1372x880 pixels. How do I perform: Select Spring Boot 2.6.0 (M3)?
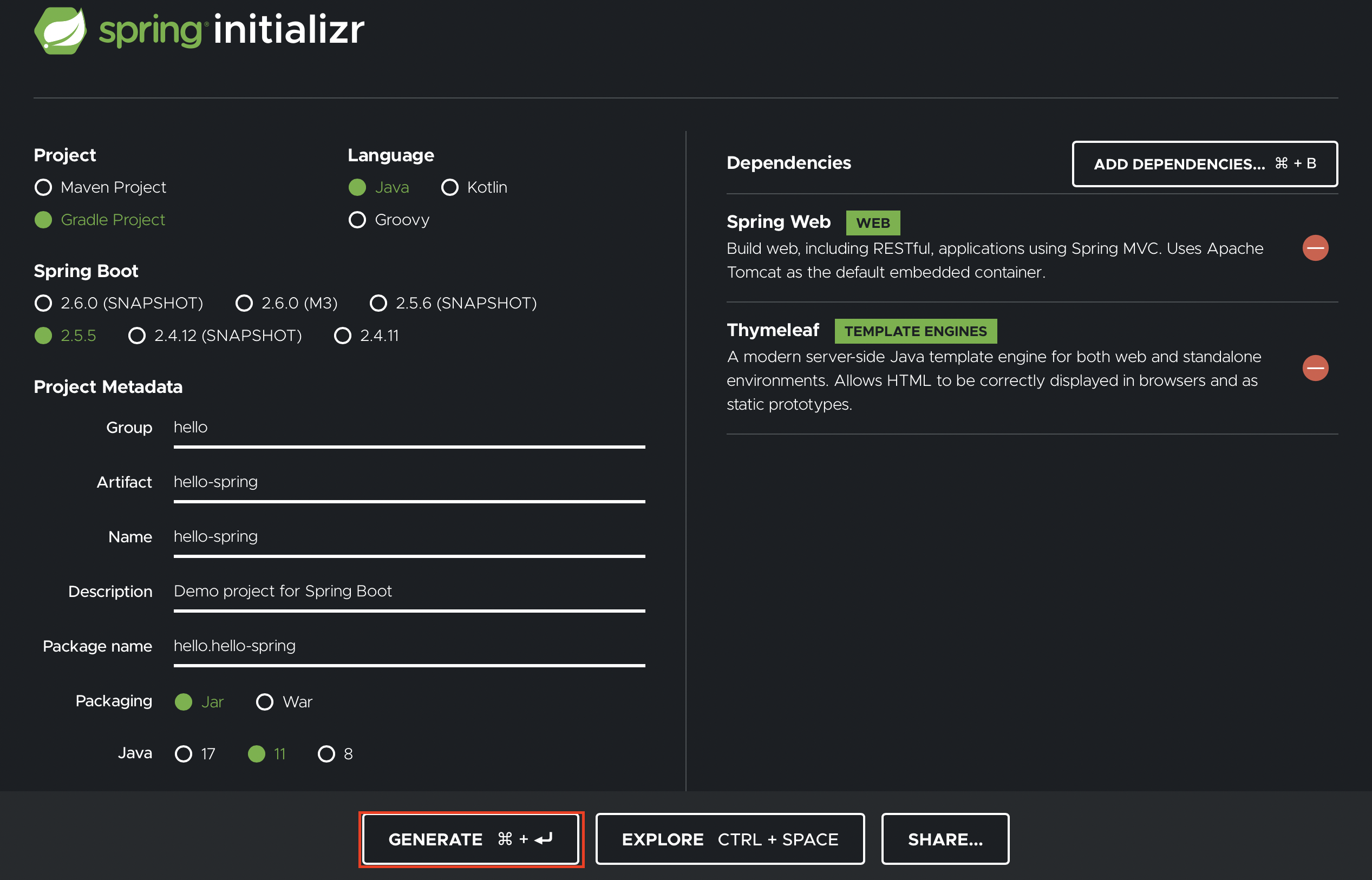244,304
